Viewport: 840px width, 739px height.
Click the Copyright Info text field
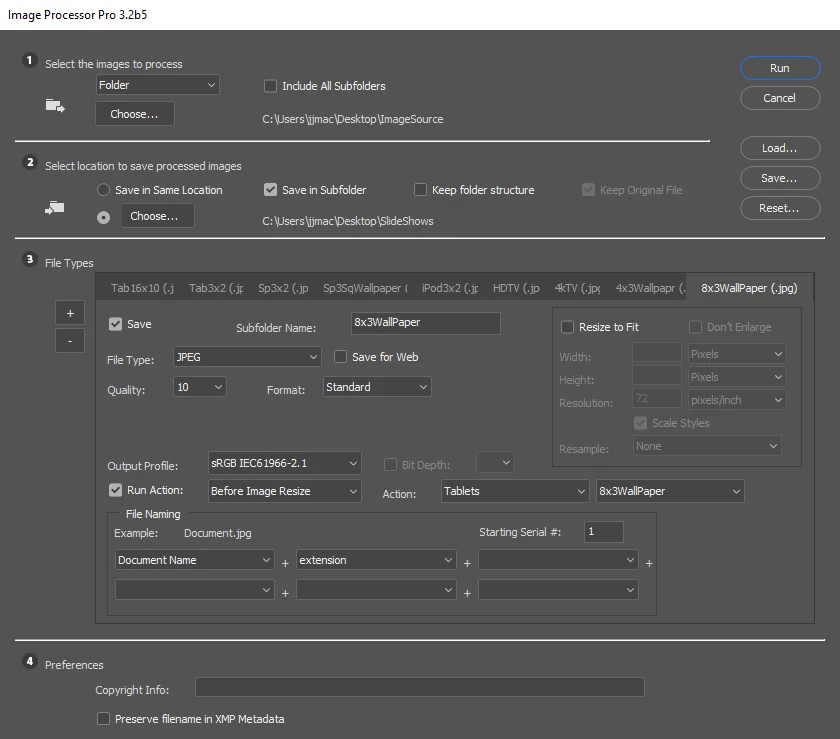click(419, 687)
